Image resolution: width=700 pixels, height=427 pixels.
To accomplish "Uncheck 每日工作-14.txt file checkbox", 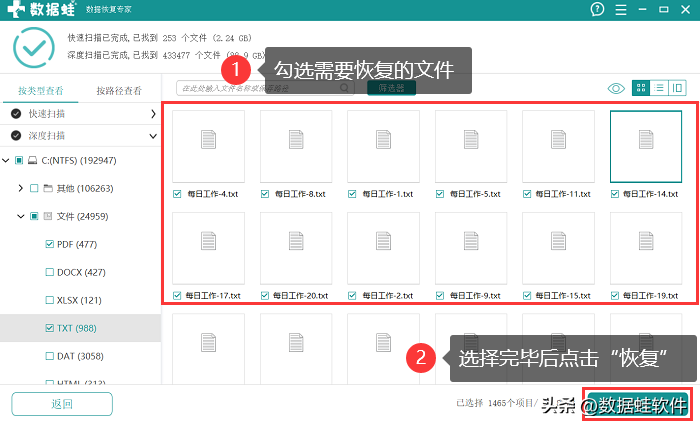I will 615,194.
